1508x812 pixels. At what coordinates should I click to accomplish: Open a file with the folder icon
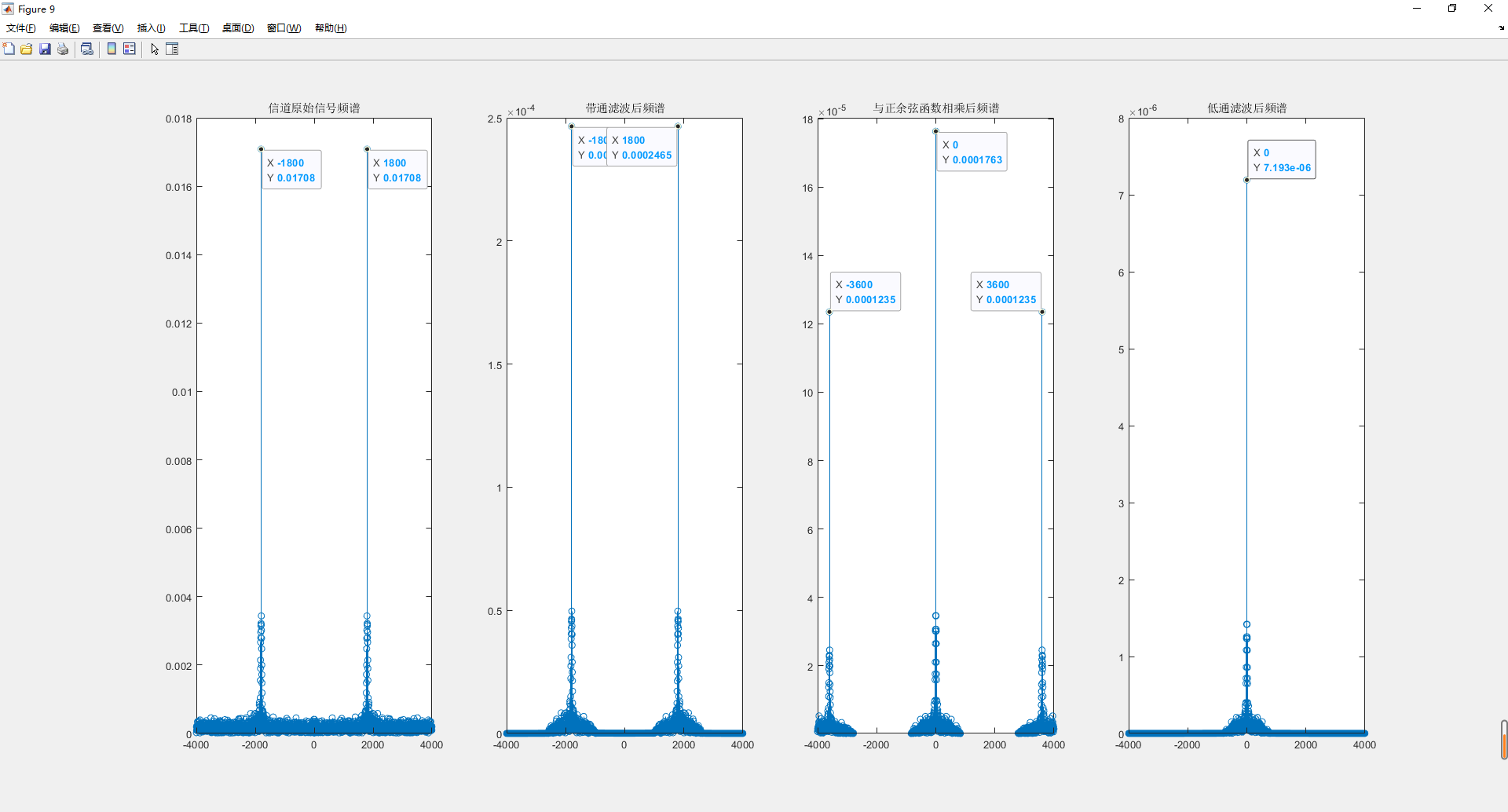click(27, 49)
